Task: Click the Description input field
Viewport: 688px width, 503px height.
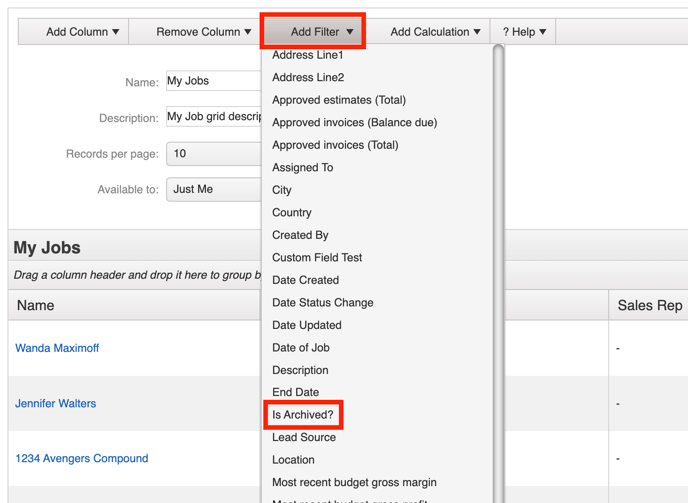Action: coord(214,116)
